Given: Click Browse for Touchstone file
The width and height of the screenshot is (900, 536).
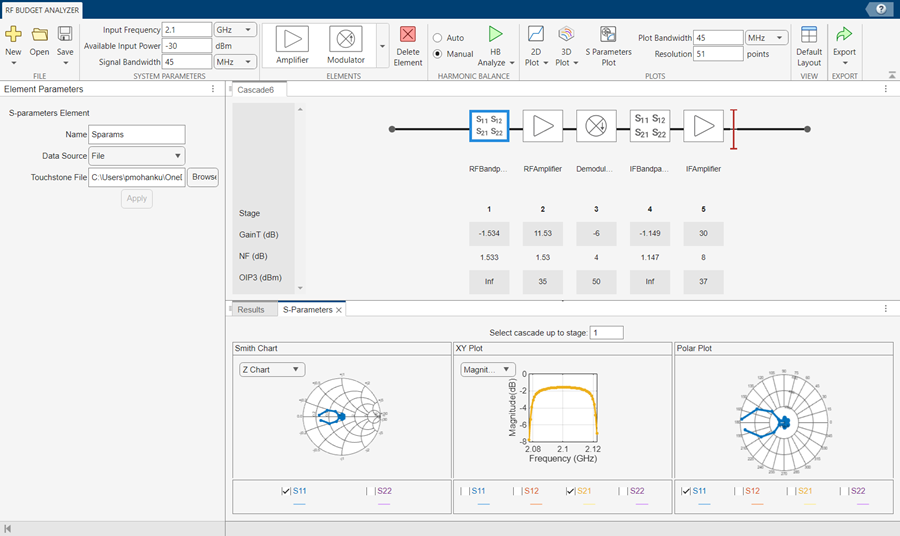Looking at the screenshot, I should 203,177.
